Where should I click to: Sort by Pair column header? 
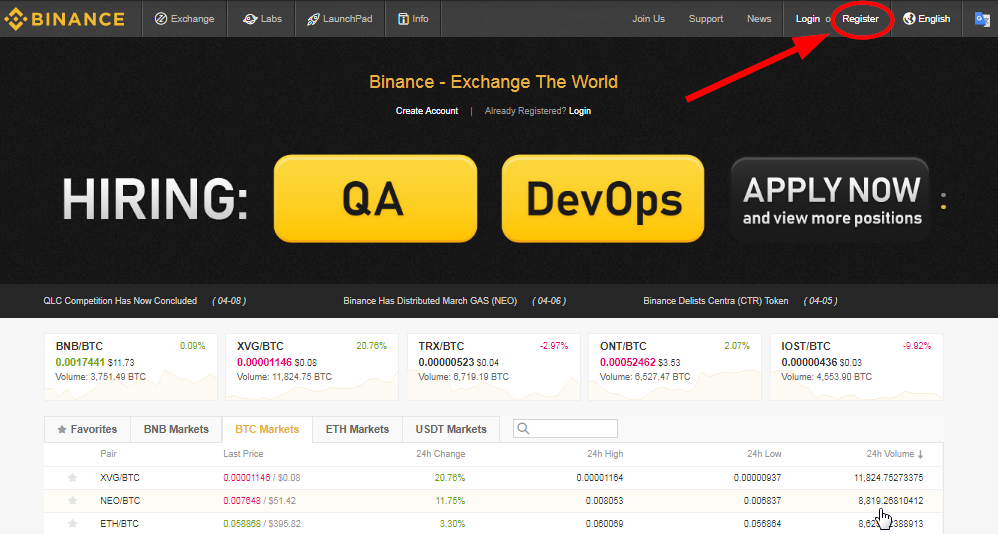click(x=108, y=454)
